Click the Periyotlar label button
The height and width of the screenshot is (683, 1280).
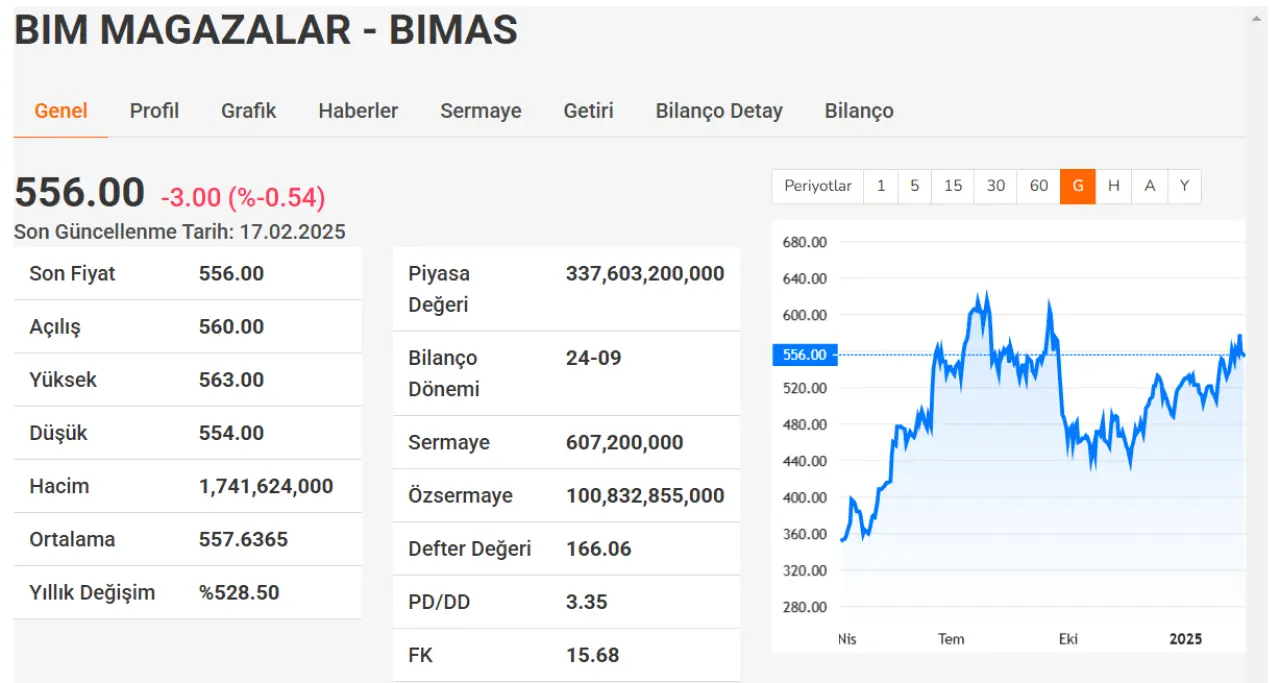coord(817,186)
